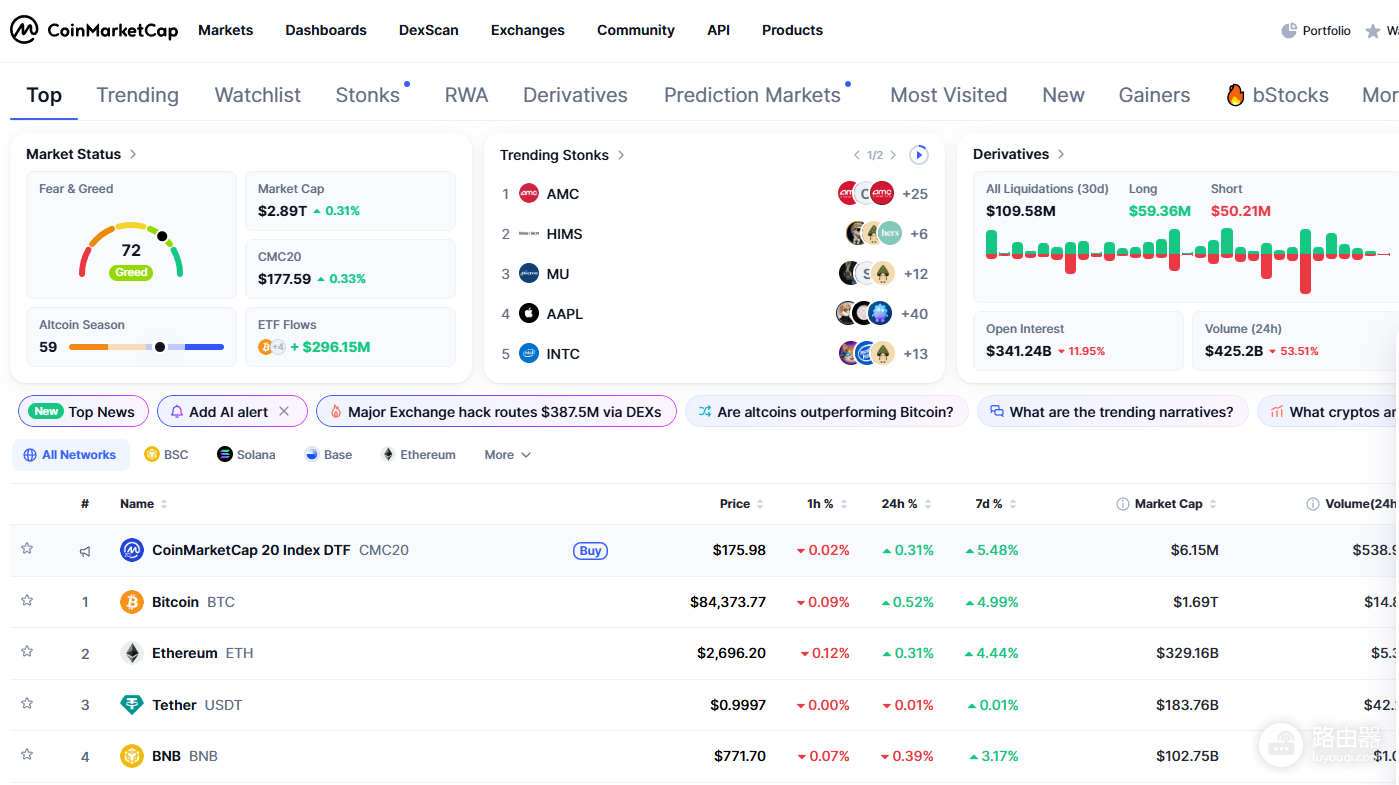Go to next Trending Stonks page
This screenshot has height=785, width=1399.
pyautogui.click(x=893, y=155)
